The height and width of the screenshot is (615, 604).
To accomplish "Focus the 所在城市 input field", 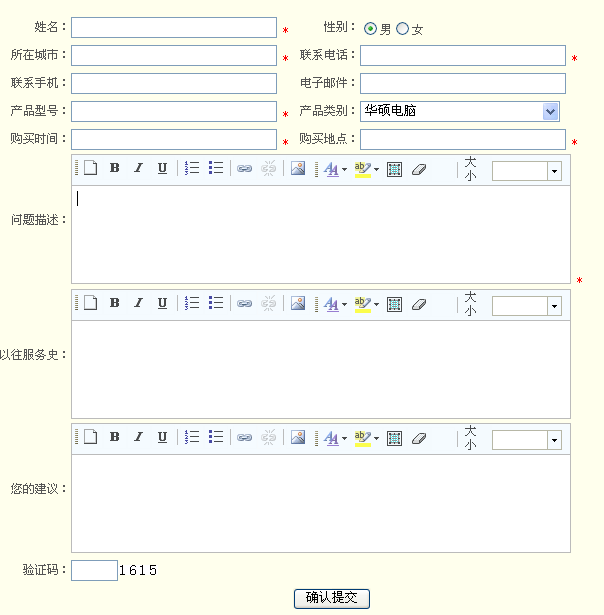I will [x=174, y=56].
